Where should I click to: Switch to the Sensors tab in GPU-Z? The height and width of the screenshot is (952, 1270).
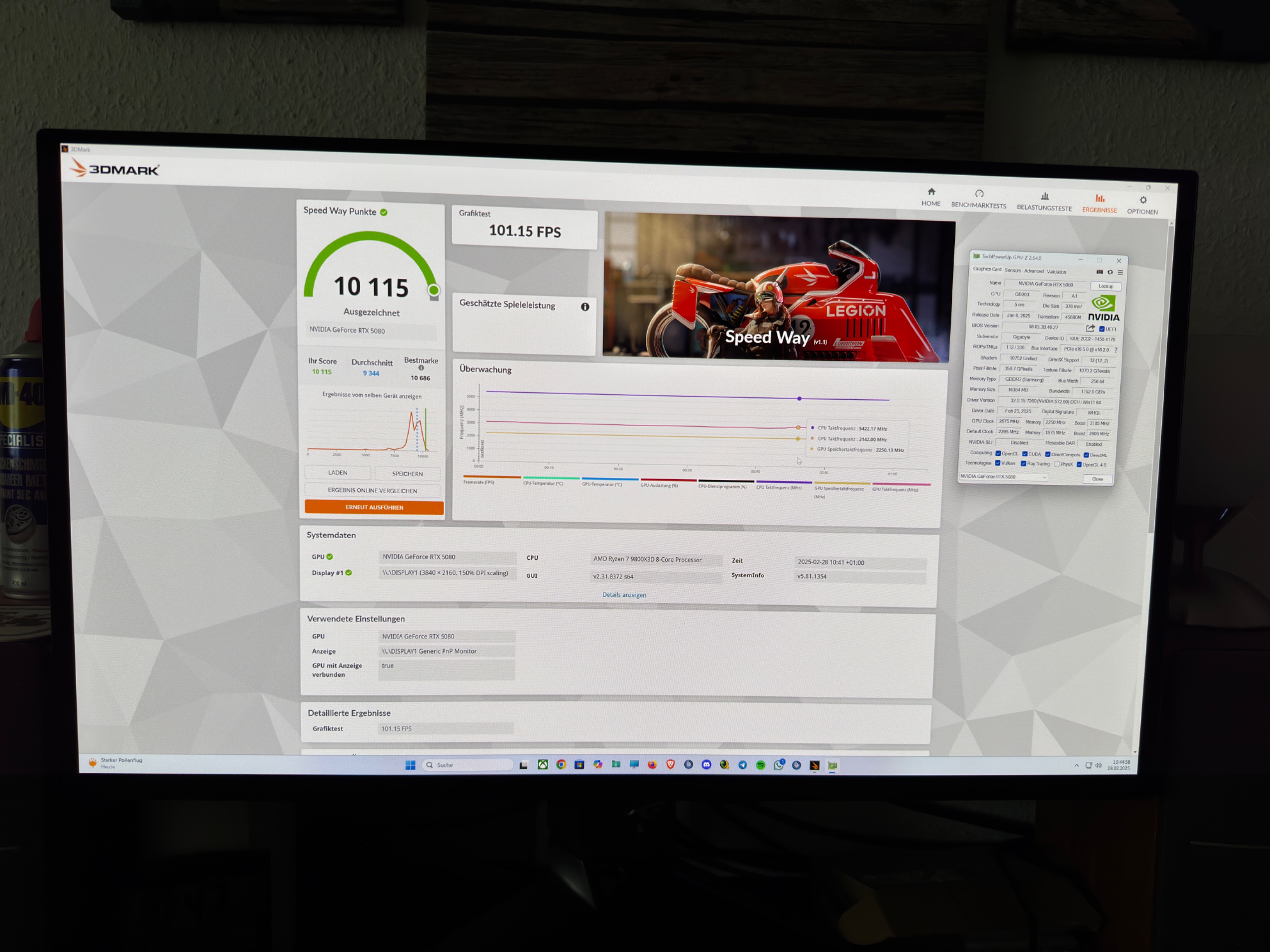point(1012,270)
